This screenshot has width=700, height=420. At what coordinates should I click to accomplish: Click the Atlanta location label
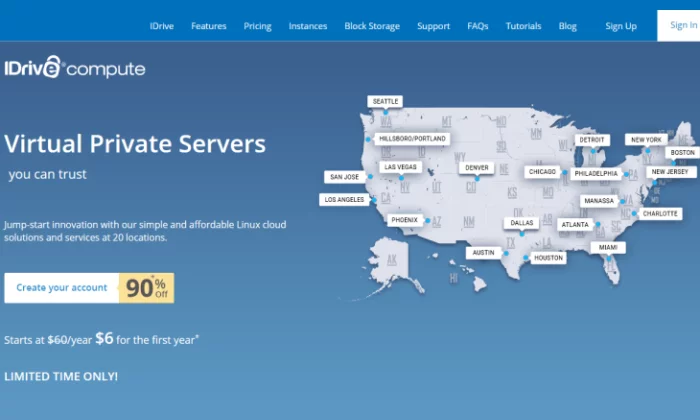(575, 225)
